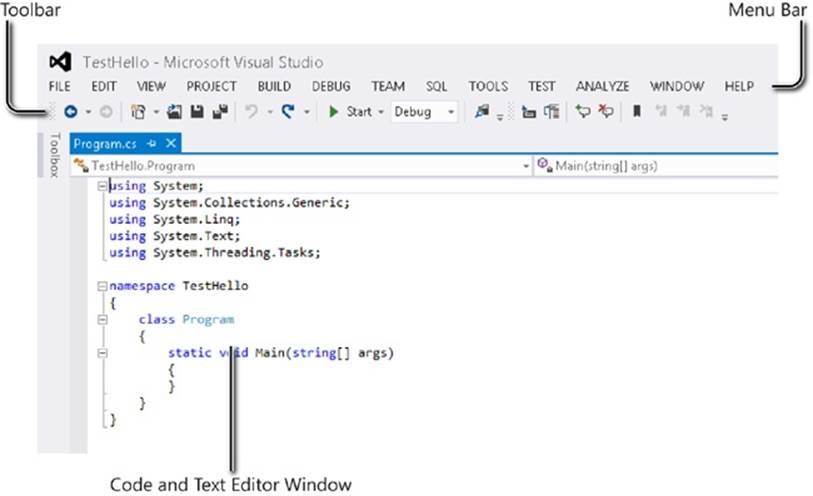
Task: Open the TestHello.Program class dropdown
Action: click(302, 166)
